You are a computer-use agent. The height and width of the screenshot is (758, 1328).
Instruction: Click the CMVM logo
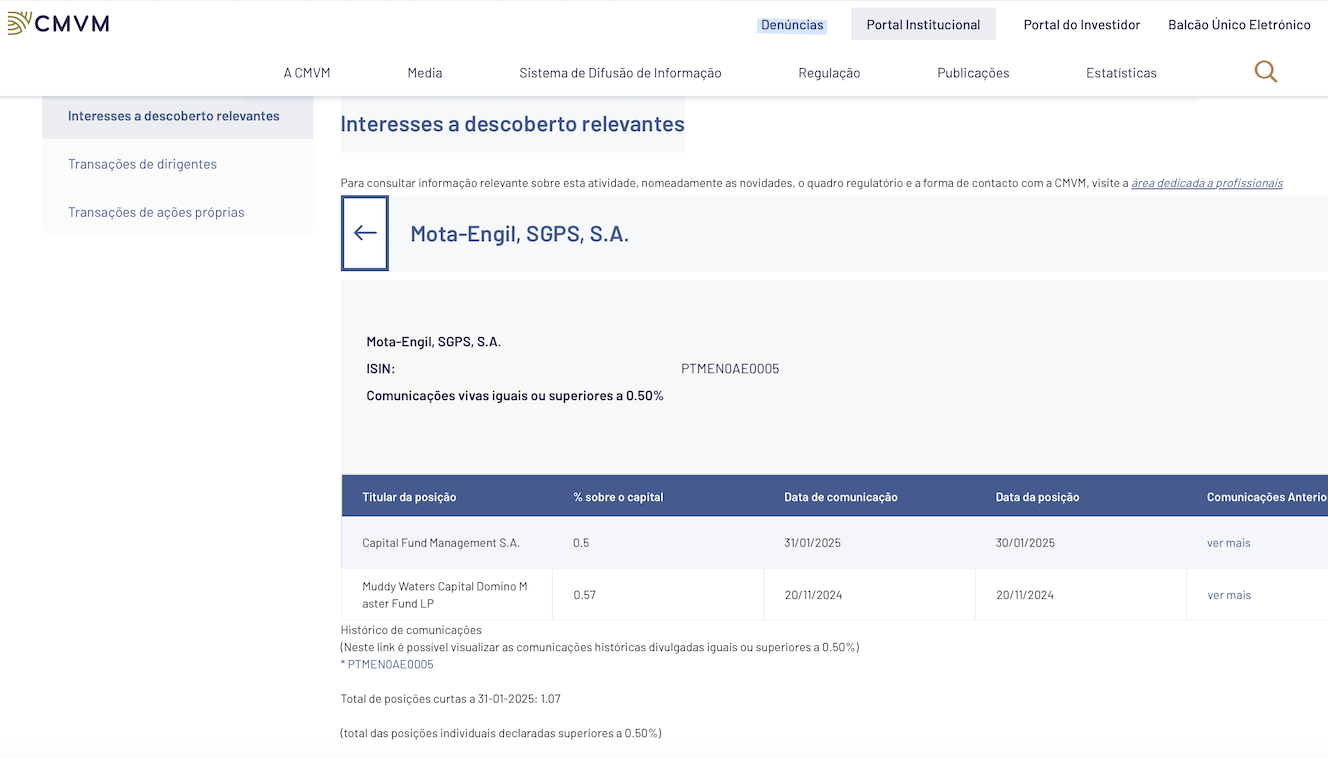[x=58, y=23]
